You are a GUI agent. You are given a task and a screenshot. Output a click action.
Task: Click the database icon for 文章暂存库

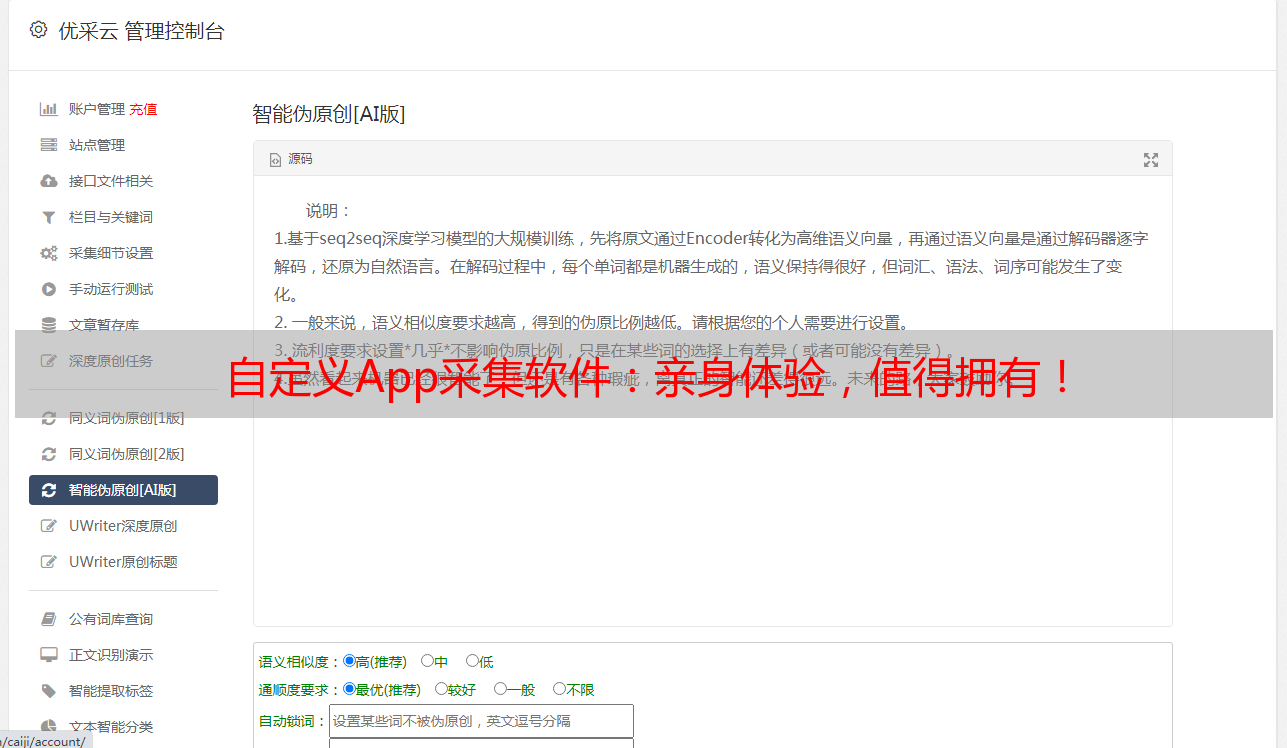48,325
